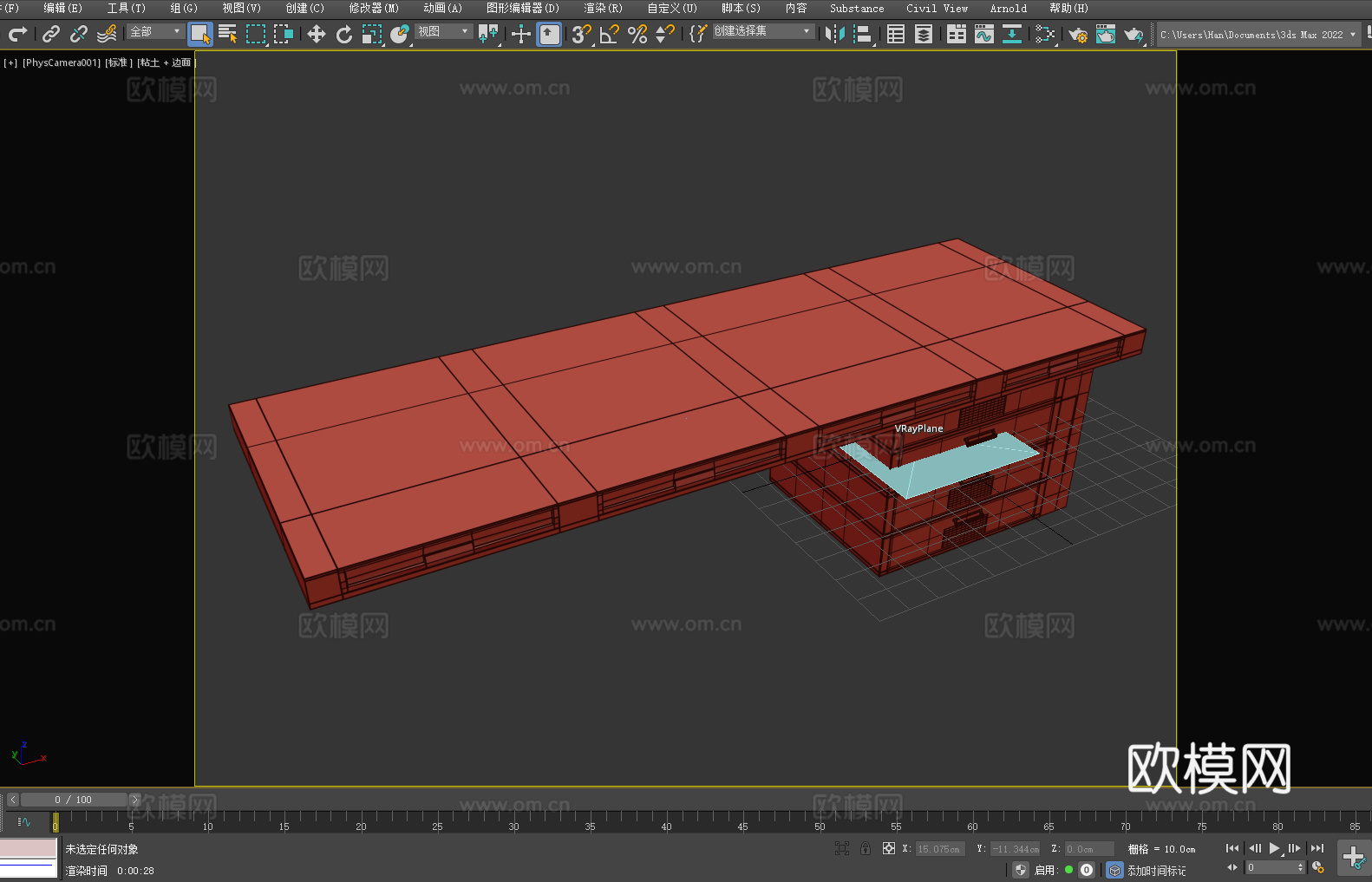This screenshot has height=882, width=1372.
Task: Step time slider forward with right arrow
Action: [134, 800]
